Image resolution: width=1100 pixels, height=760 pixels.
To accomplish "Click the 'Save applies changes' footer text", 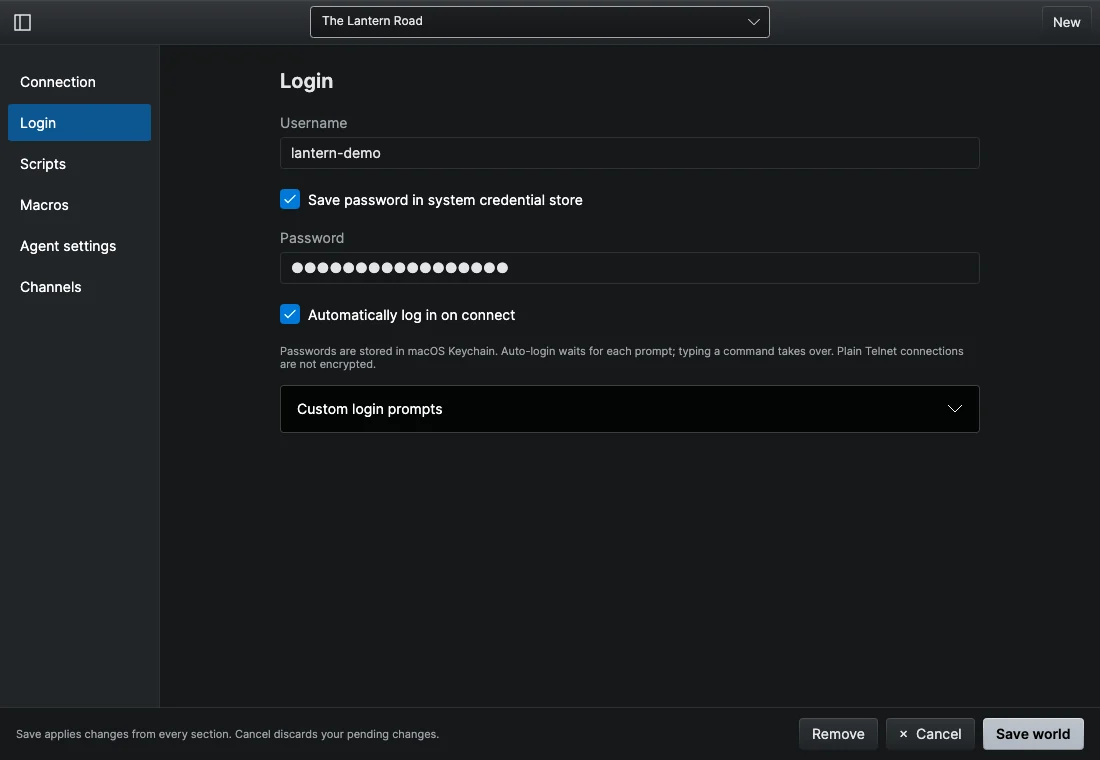I will [227, 734].
